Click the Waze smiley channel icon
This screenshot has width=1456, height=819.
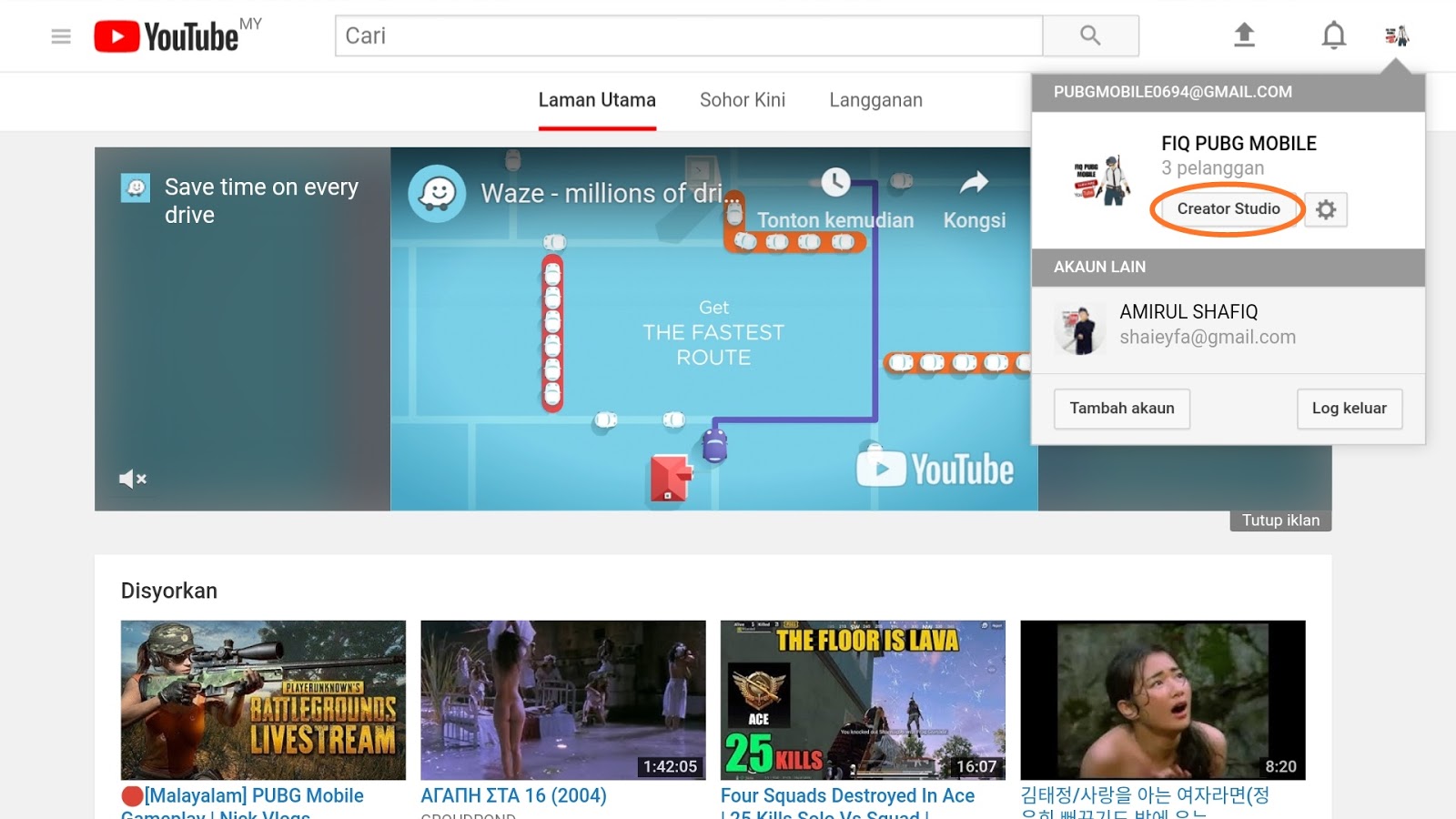(438, 193)
